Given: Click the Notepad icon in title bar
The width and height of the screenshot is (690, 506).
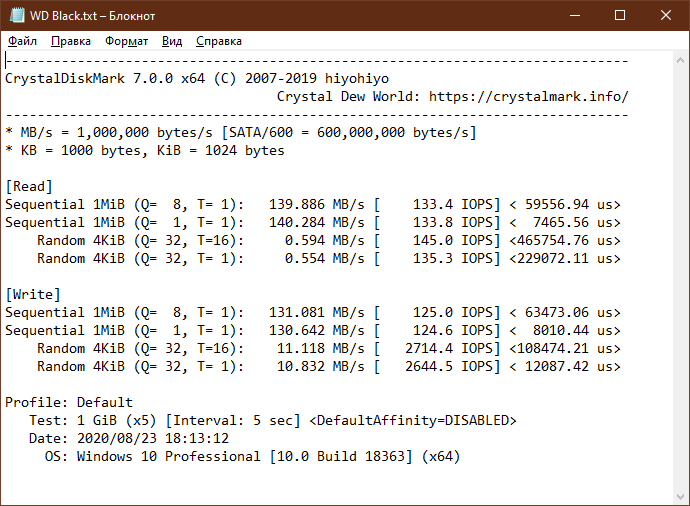Looking at the screenshot, I should tap(17, 15).
